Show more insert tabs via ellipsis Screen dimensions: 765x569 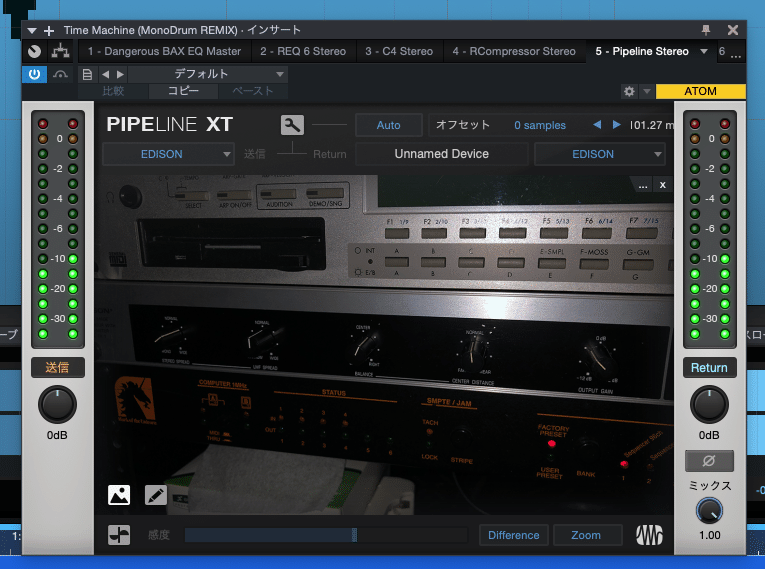[x=736, y=55]
